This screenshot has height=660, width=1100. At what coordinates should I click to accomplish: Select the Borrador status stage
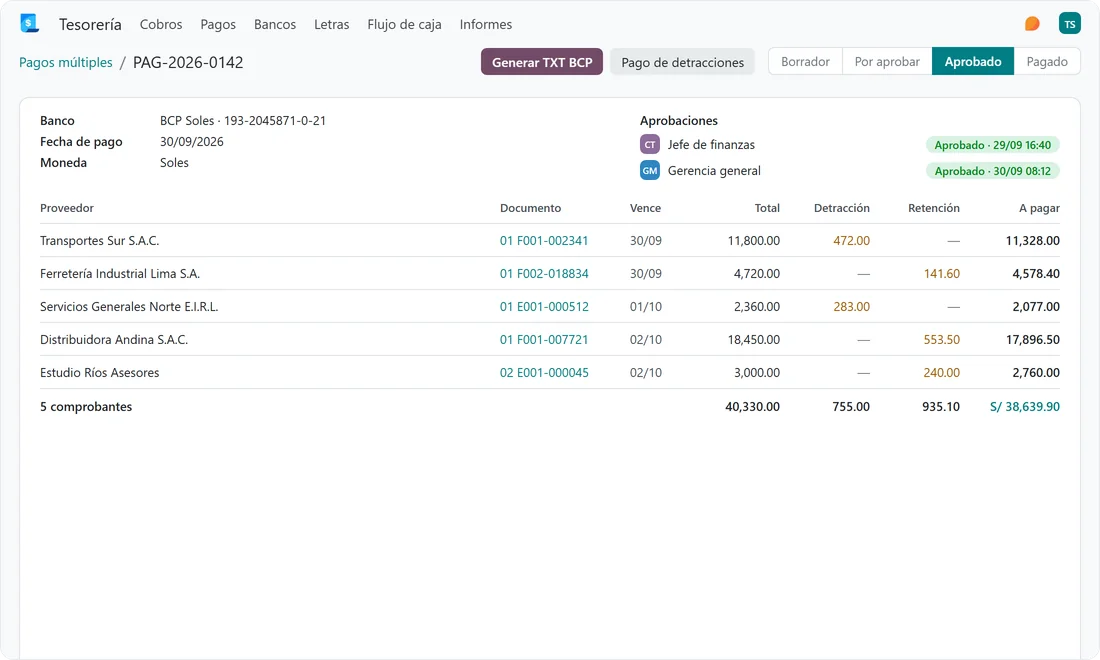click(x=805, y=62)
